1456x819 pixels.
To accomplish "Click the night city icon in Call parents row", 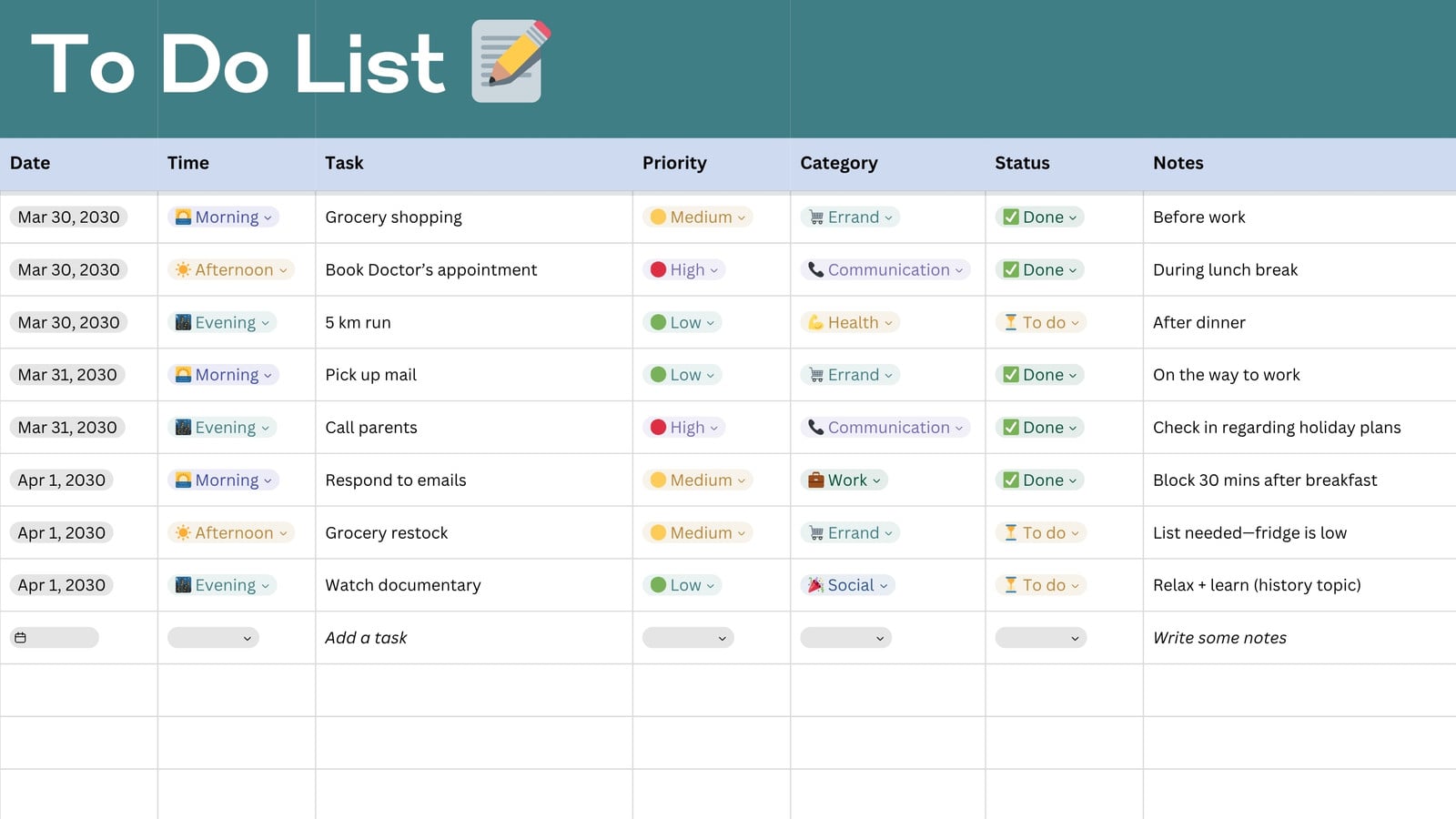I will (183, 427).
